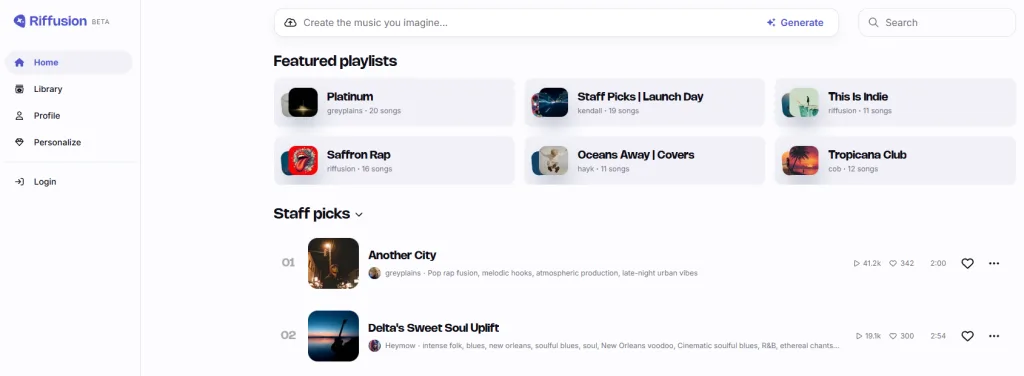Open three-dot menu for Delta's Sweet Soul Uplift
The image size is (1024, 376).
point(994,336)
